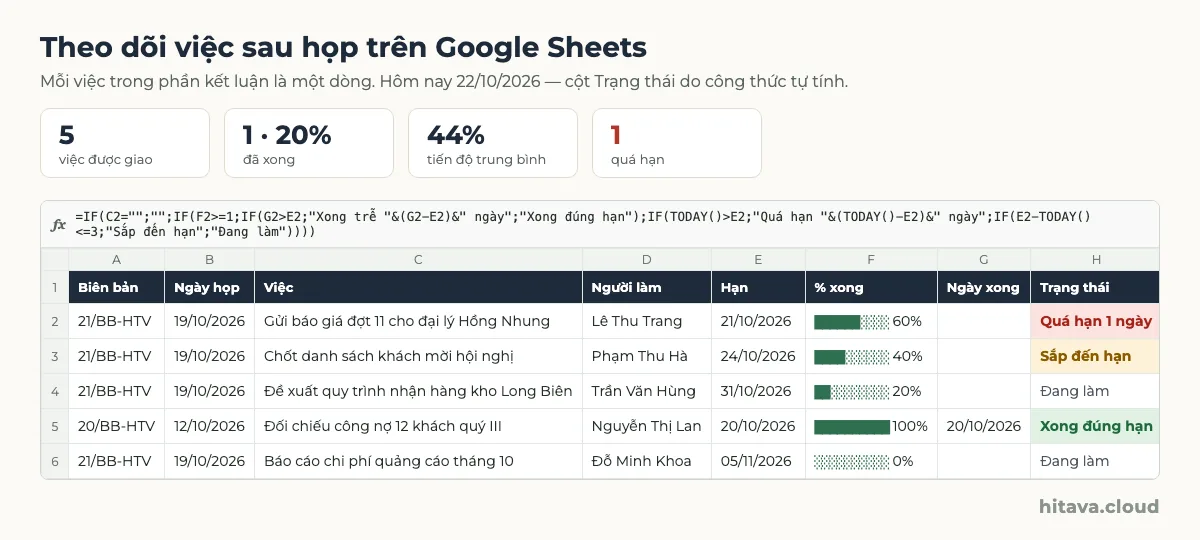This screenshot has width=1200, height=540.
Task: Click into the formula bar text
Action: (583, 224)
